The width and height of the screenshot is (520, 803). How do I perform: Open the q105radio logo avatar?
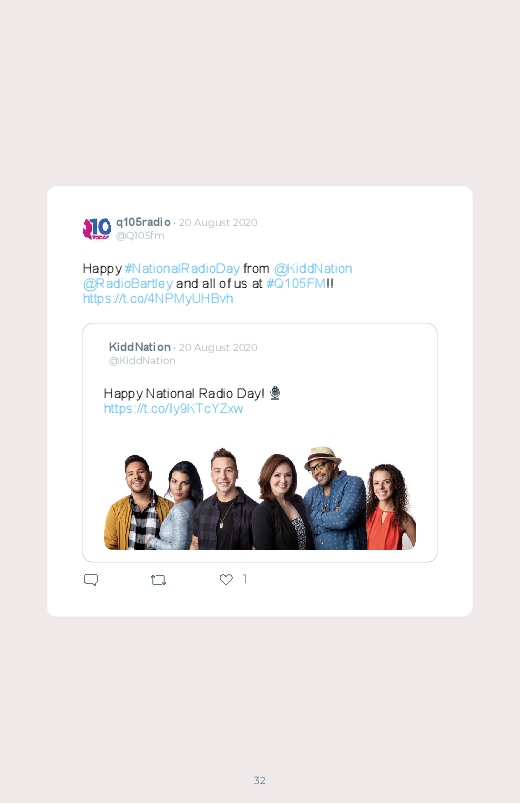[97, 228]
